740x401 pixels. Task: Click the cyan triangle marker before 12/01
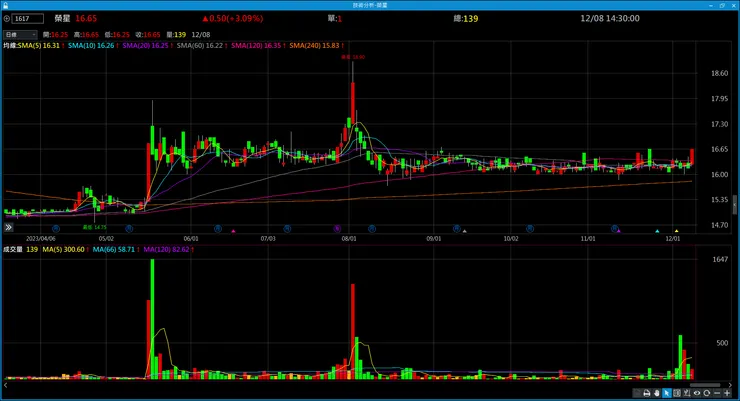657,231
